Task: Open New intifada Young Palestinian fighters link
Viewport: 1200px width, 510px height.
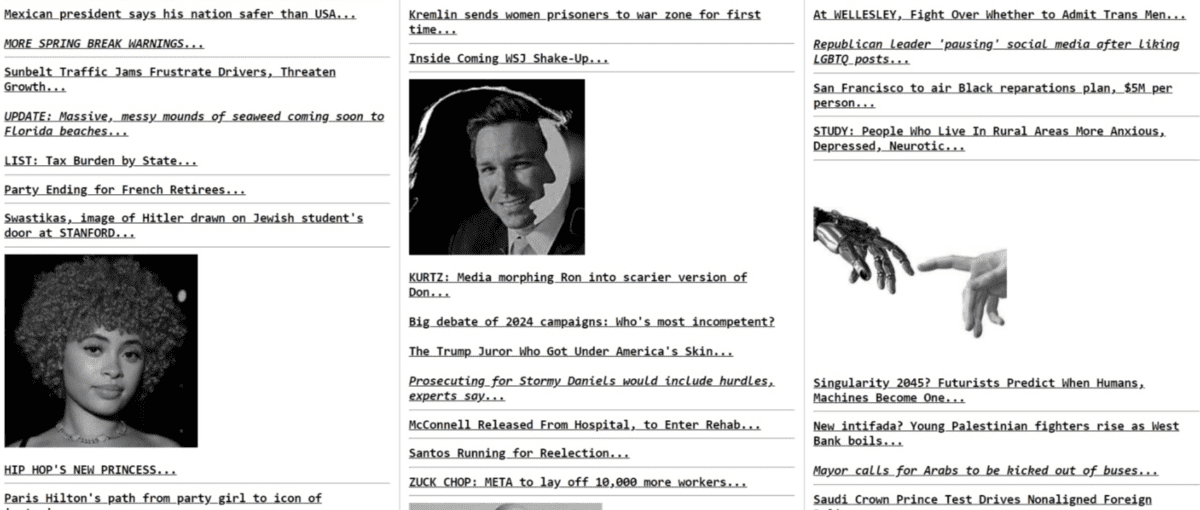Action: click(997, 434)
